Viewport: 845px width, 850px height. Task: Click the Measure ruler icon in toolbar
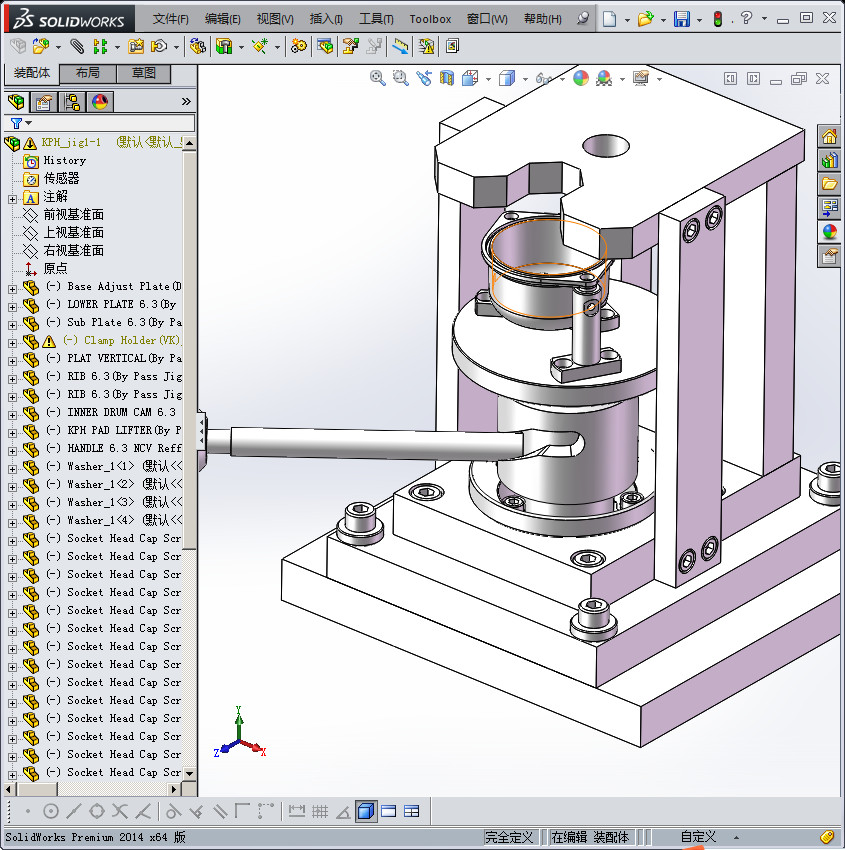(400, 47)
